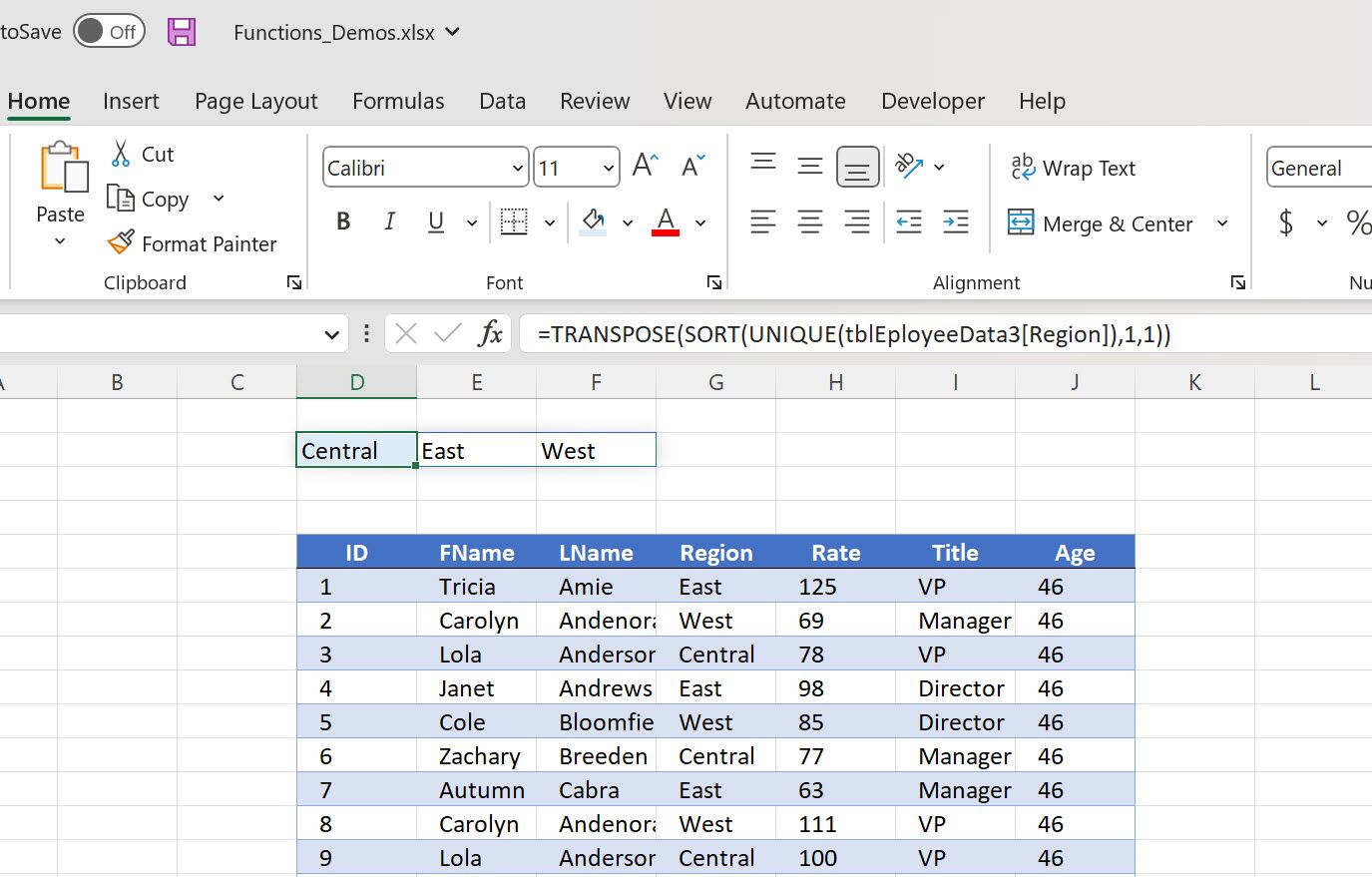
Task: Open the Fill Color dropdown arrow
Action: coord(628,221)
